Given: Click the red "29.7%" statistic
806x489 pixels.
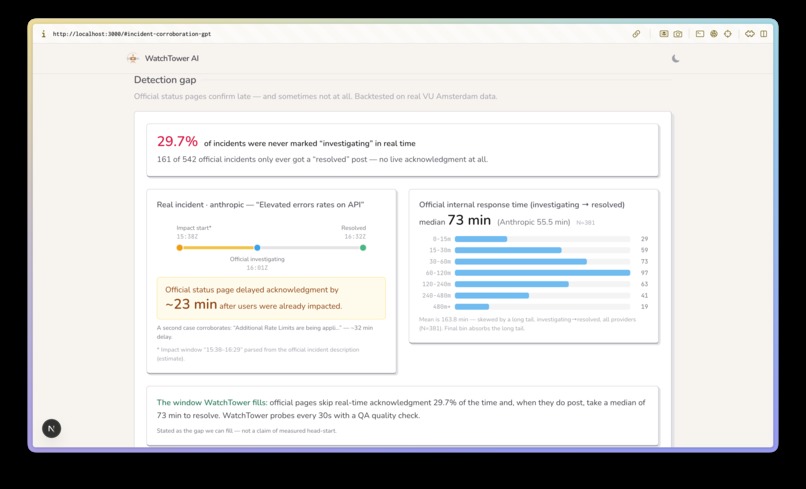Looking at the screenshot, I should (x=177, y=141).
